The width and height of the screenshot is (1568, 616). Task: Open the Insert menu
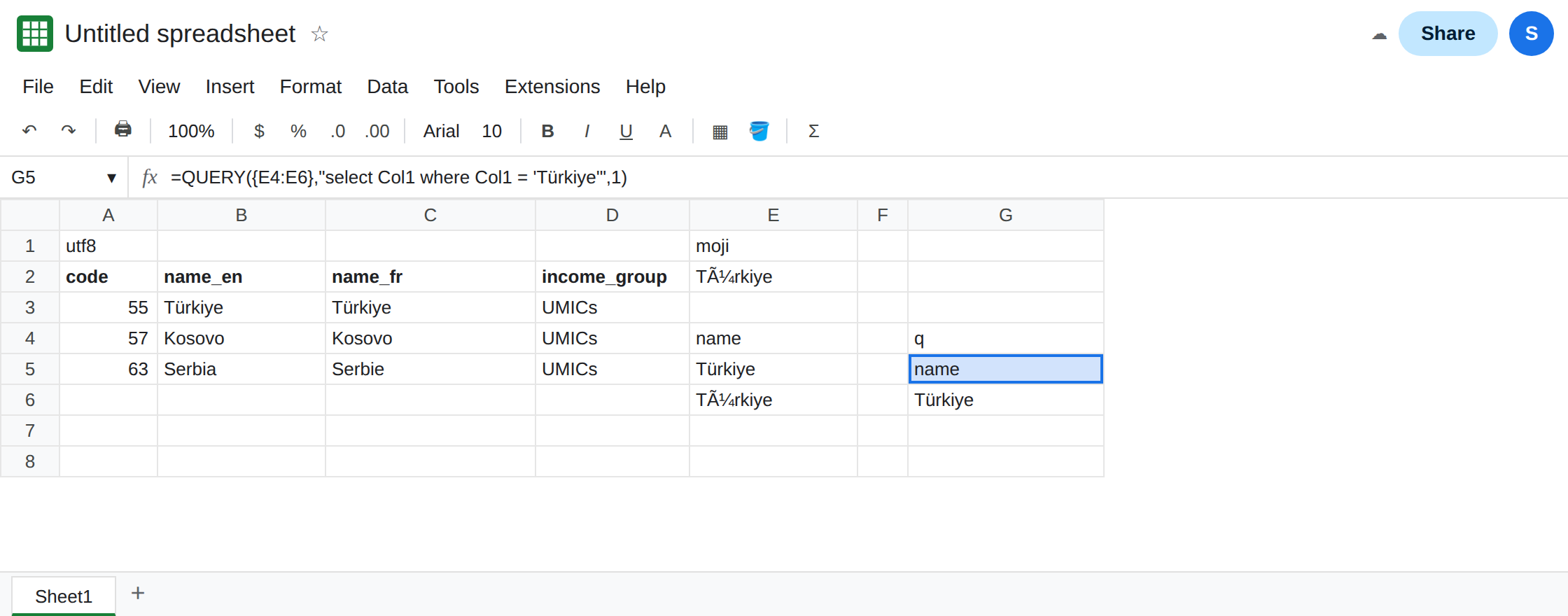click(230, 87)
